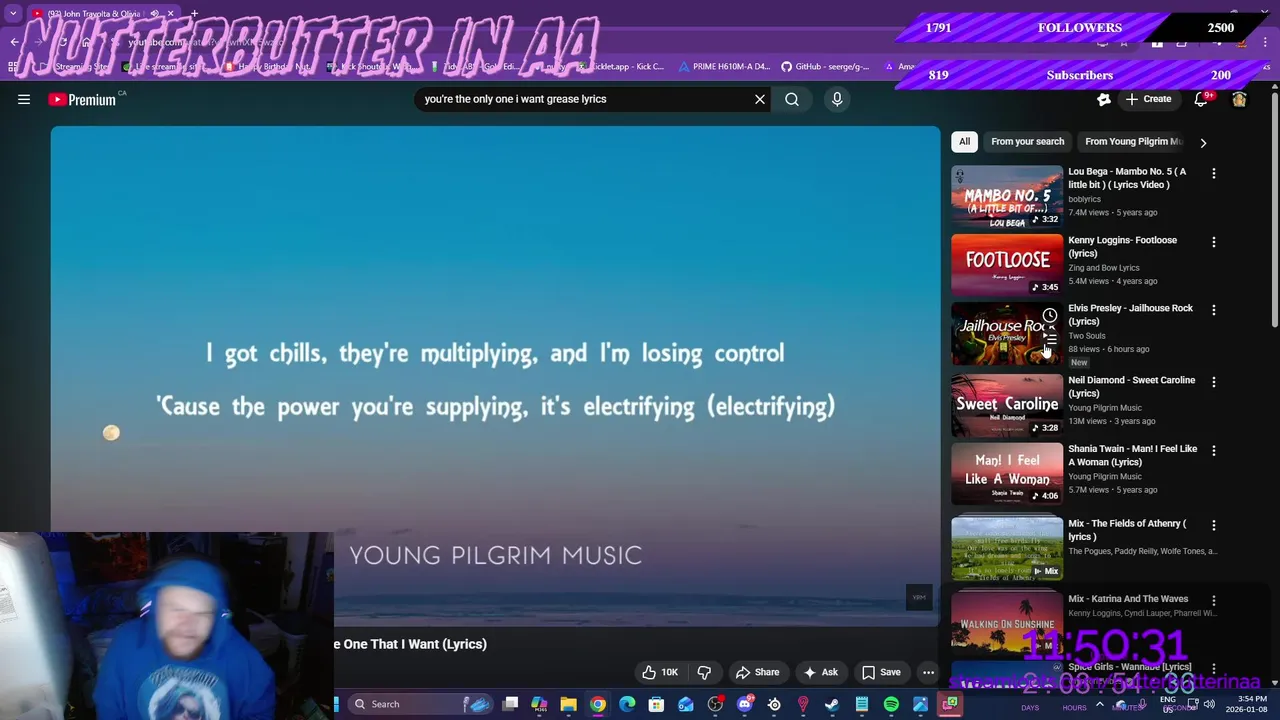Click the Windows taskbar Search box
The image size is (1280, 720).
420,704
